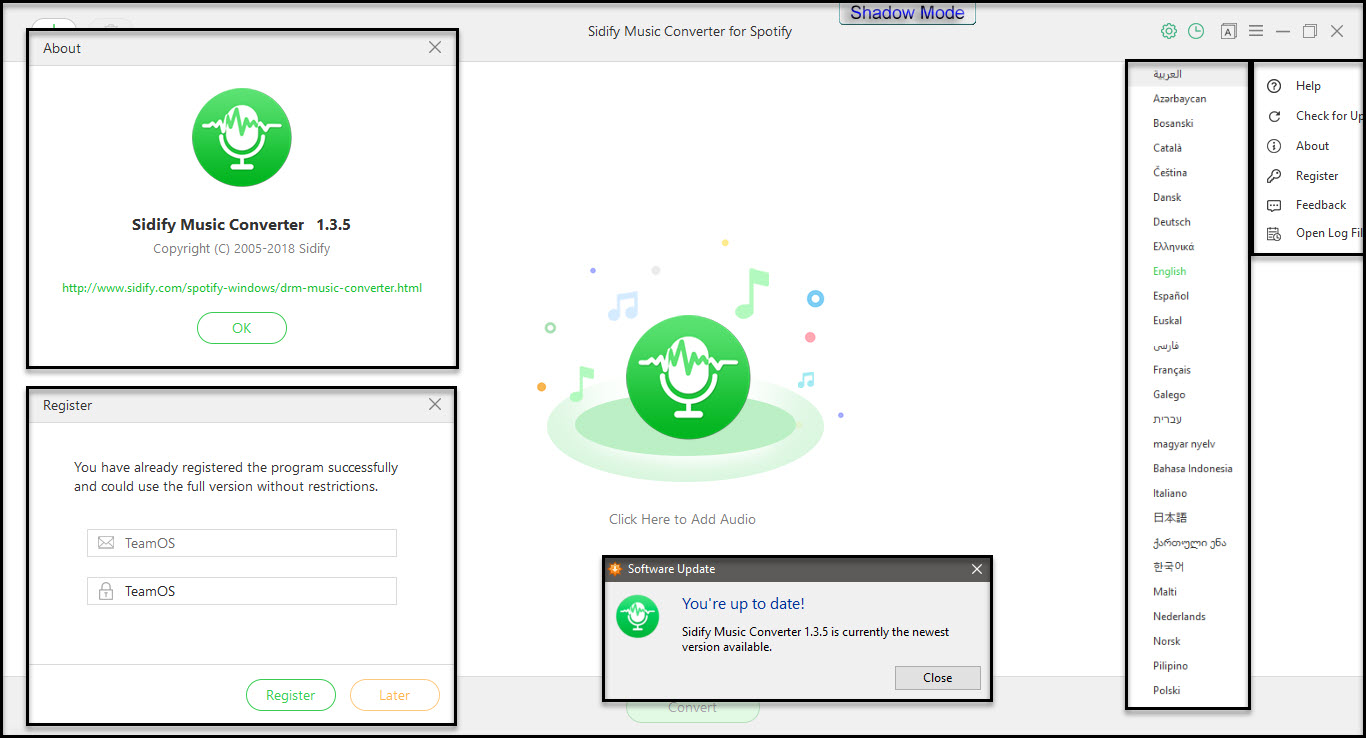
Task: Close the Software Update window with X
Action: coord(977,569)
